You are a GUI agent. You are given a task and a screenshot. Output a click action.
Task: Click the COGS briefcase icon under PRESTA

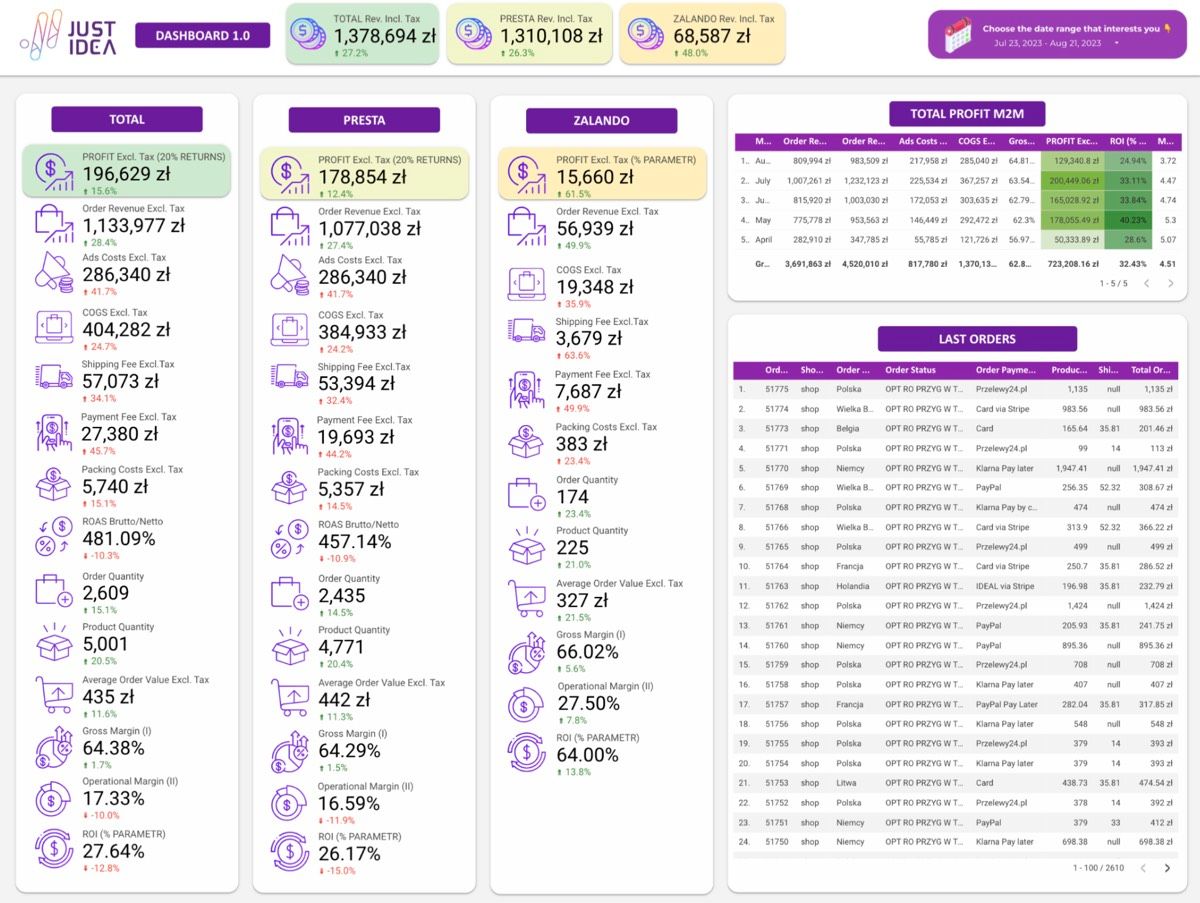(x=291, y=331)
